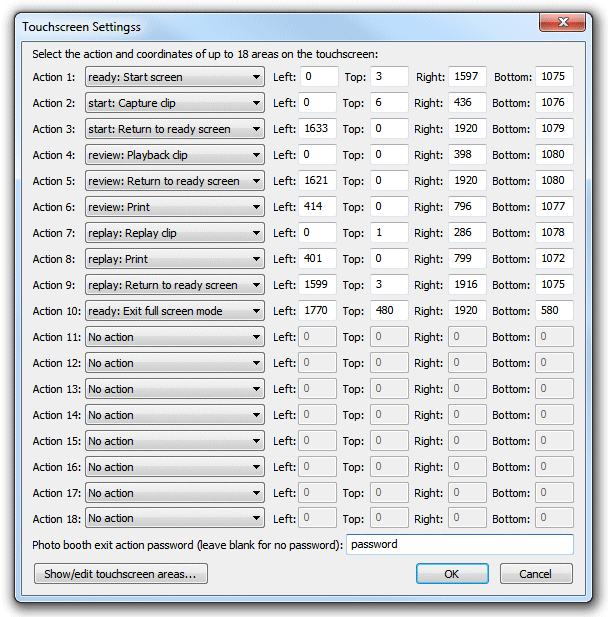Click Action 5 Right field showing 1920
The height and width of the screenshot is (617, 608).
468,180
